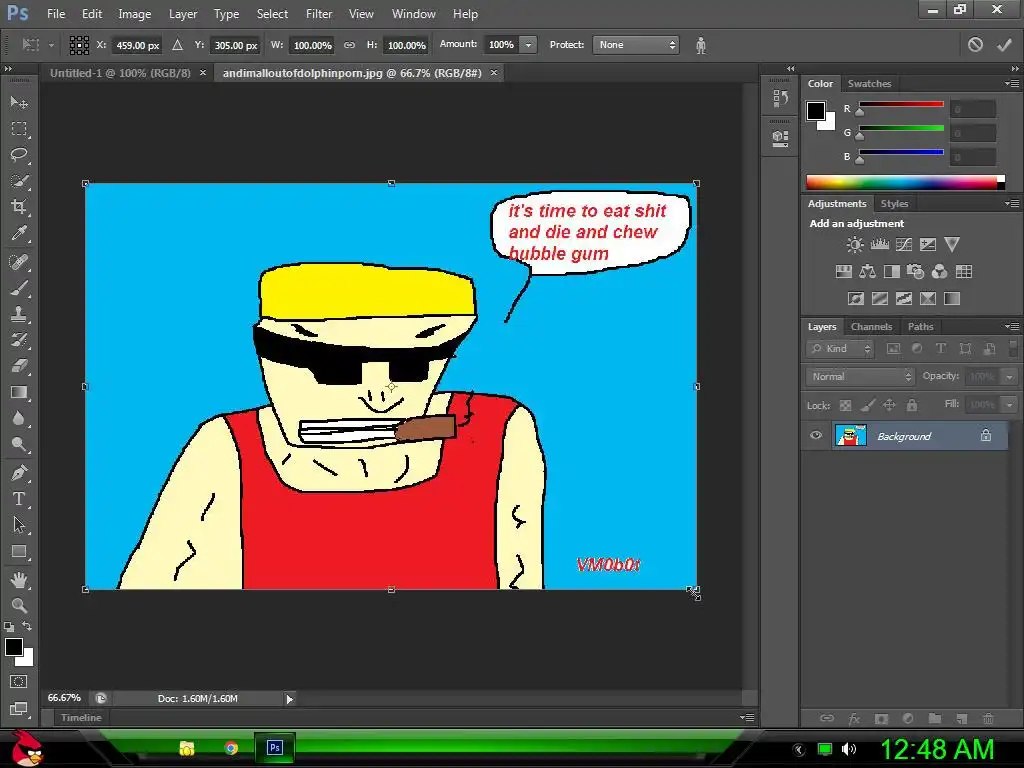Open the Filter menu

(319, 14)
